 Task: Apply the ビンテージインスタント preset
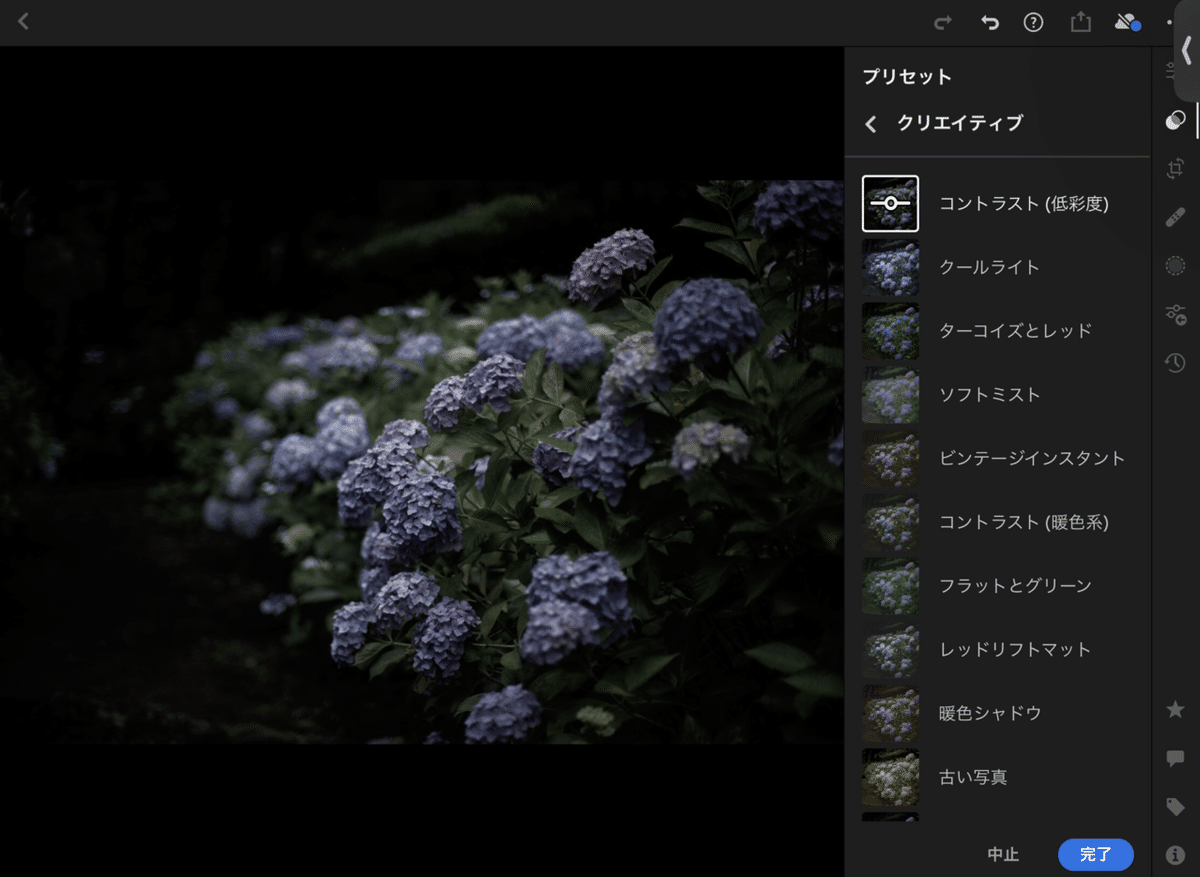pyautogui.click(x=1032, y=458)
